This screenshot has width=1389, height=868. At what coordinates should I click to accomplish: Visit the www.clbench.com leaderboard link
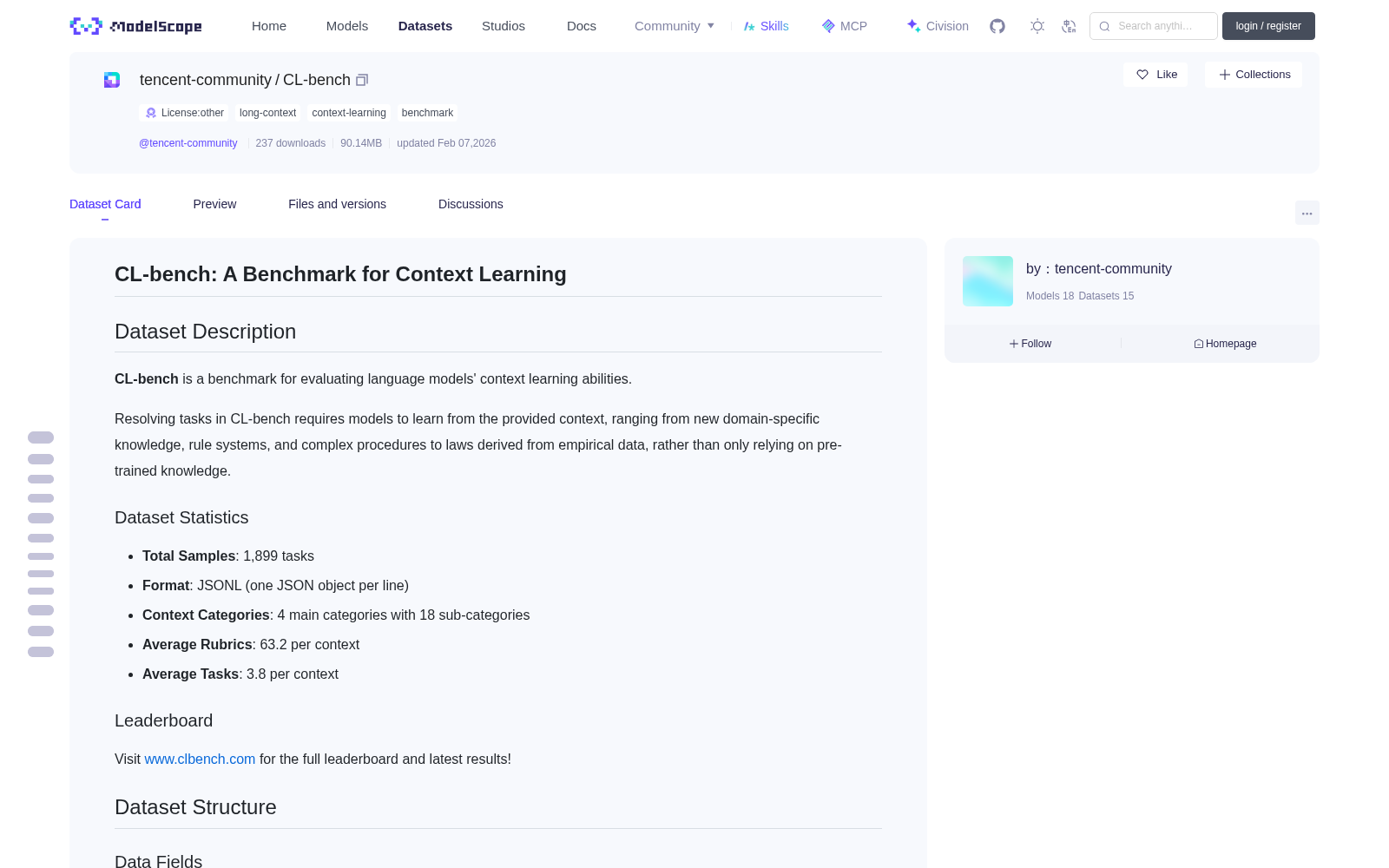[200, 759]
